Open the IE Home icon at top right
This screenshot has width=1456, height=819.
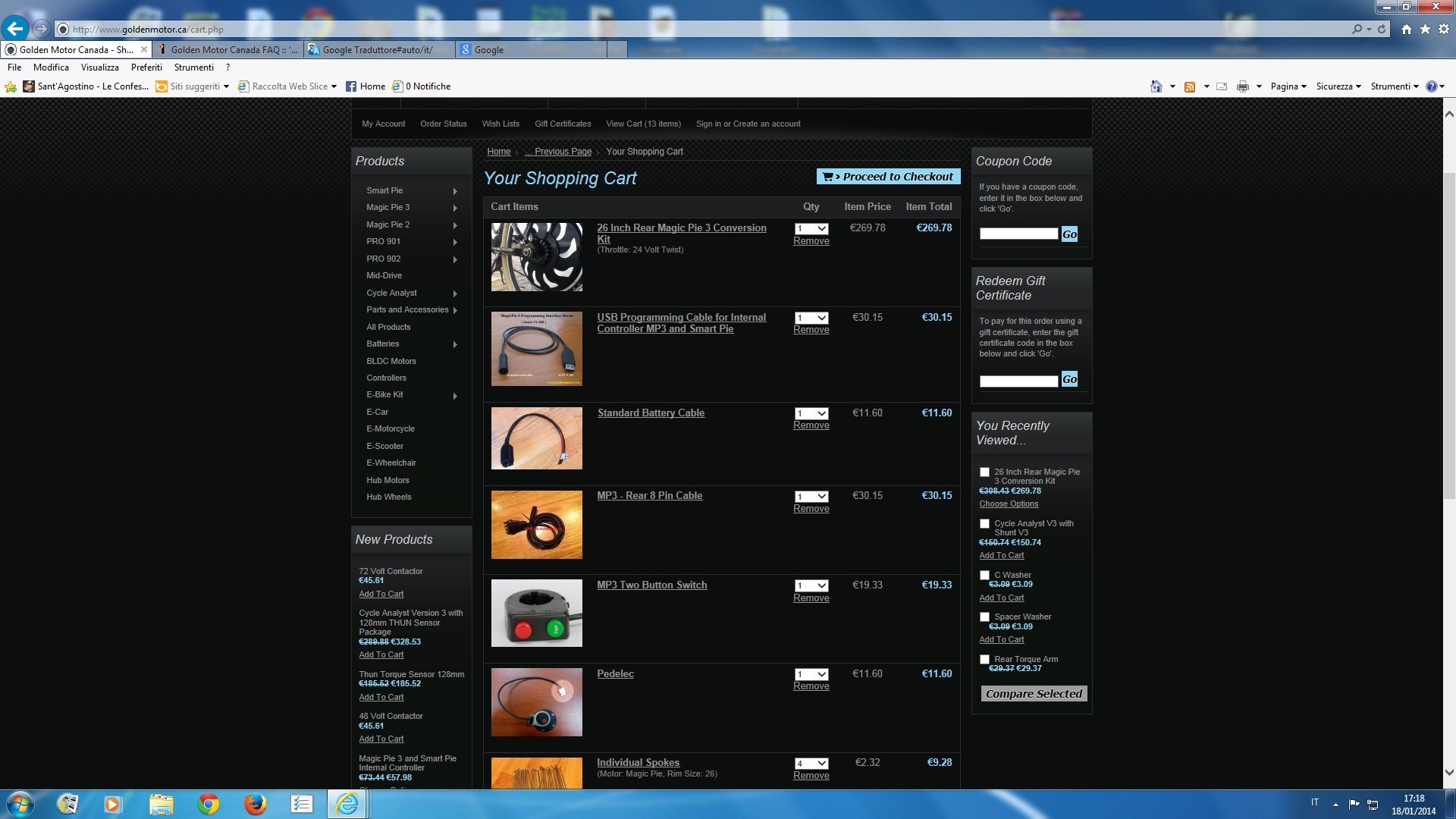(1407, 29)
